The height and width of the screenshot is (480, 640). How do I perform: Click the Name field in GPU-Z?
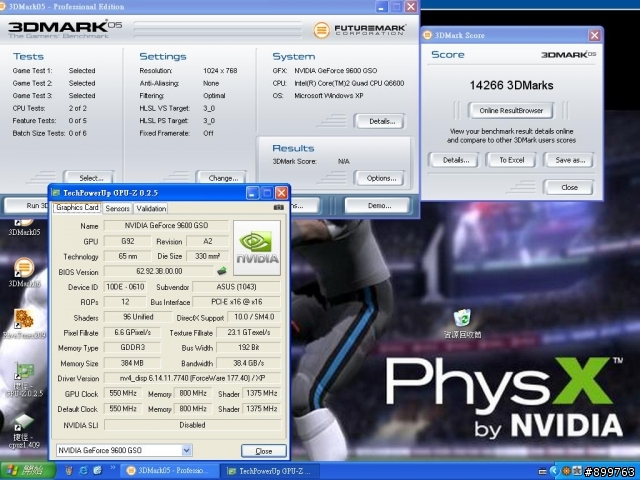[166, 225]
